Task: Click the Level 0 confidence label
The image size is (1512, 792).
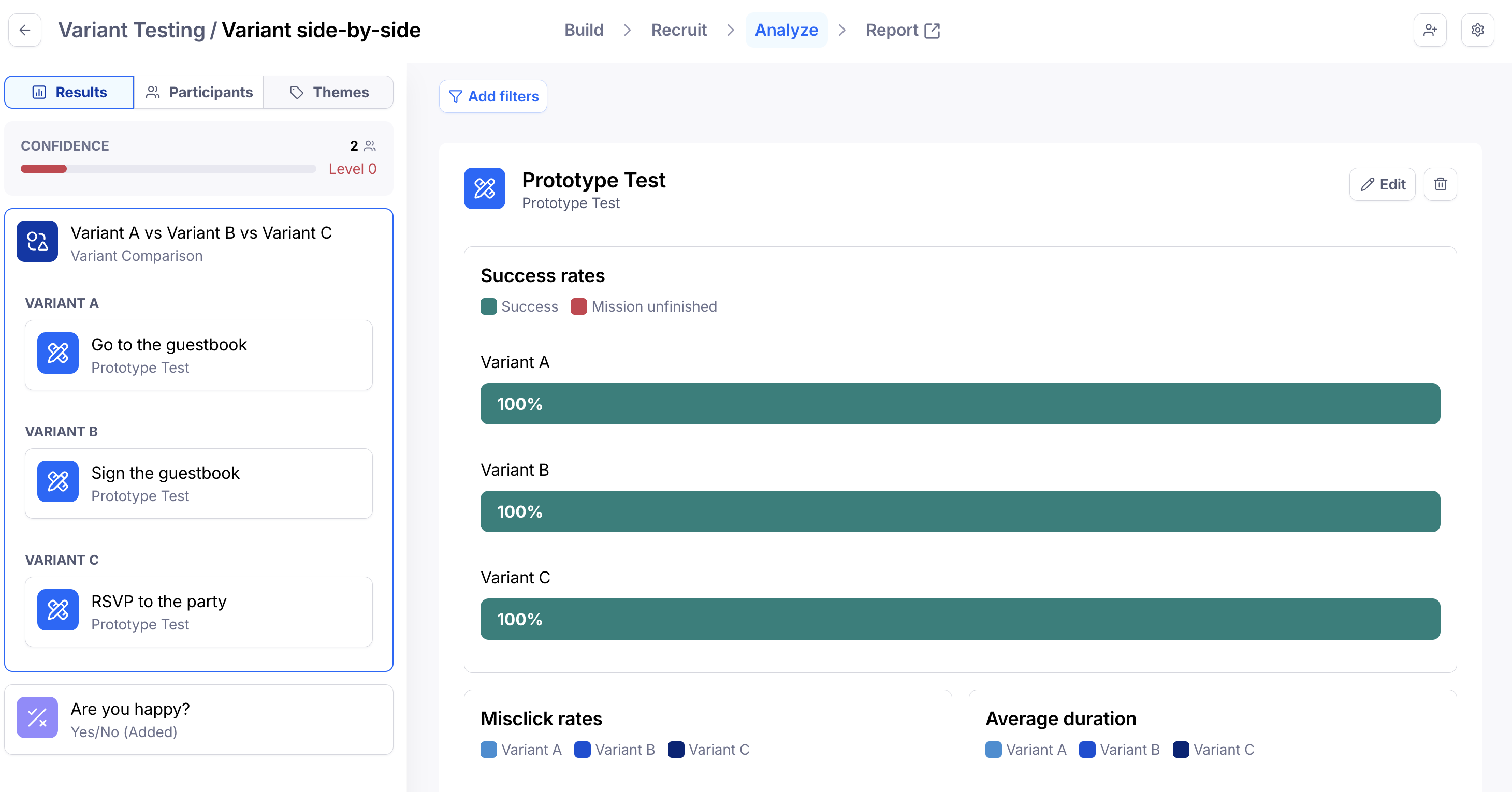Action: coord(352,169)
